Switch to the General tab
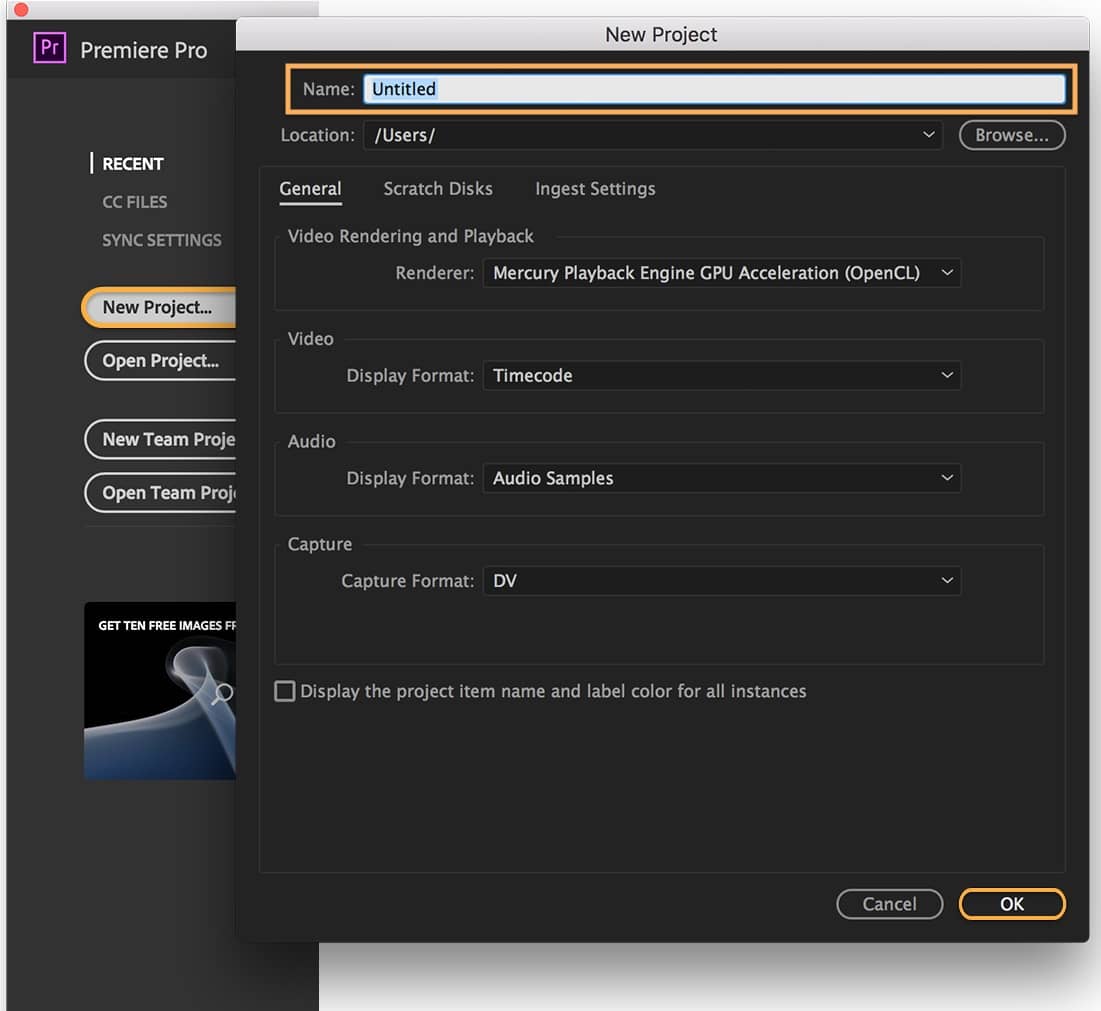The image size is (1101, 1011). pyautogui.click(x=310, y=189)
